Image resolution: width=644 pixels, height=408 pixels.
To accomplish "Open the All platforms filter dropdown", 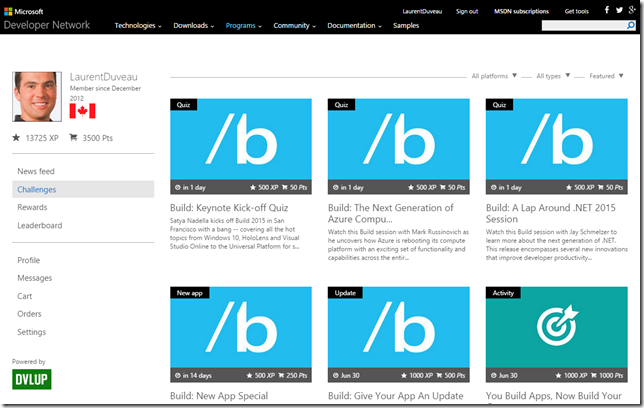I will point(494,76).
